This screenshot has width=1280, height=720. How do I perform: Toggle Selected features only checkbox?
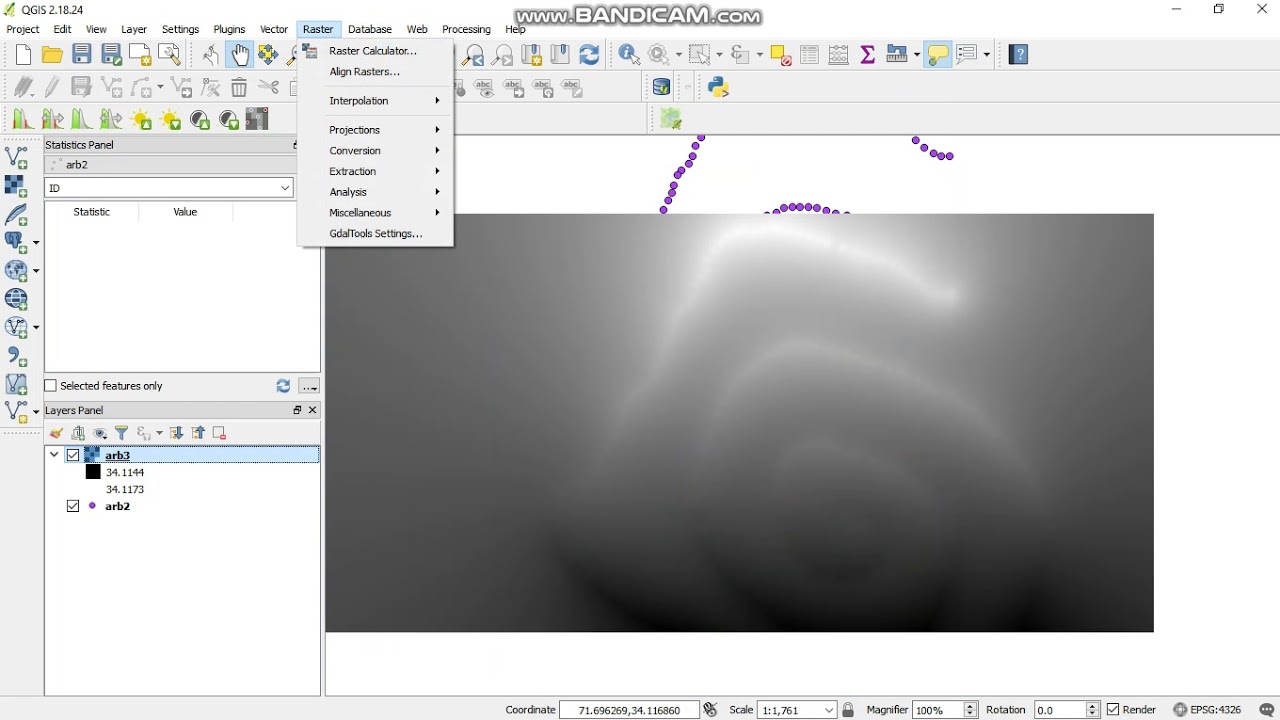51,386
